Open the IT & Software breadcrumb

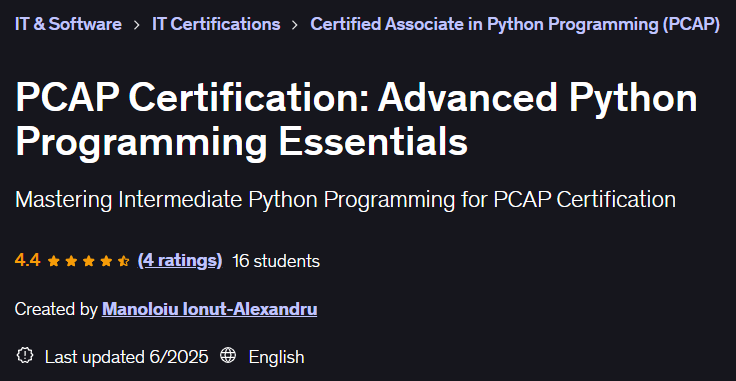68,24
